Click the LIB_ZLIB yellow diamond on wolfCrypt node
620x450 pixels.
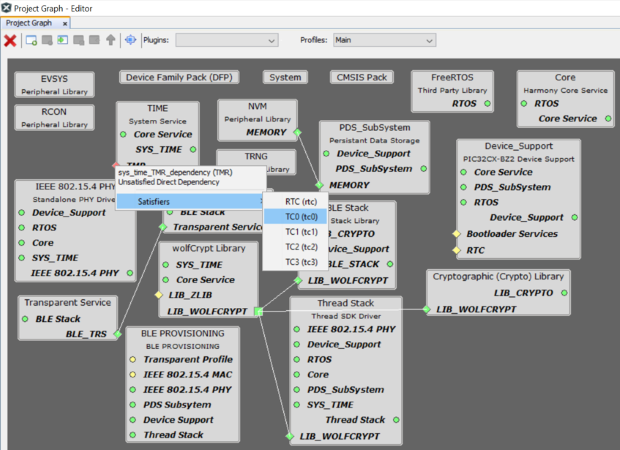tap(159, 295)
